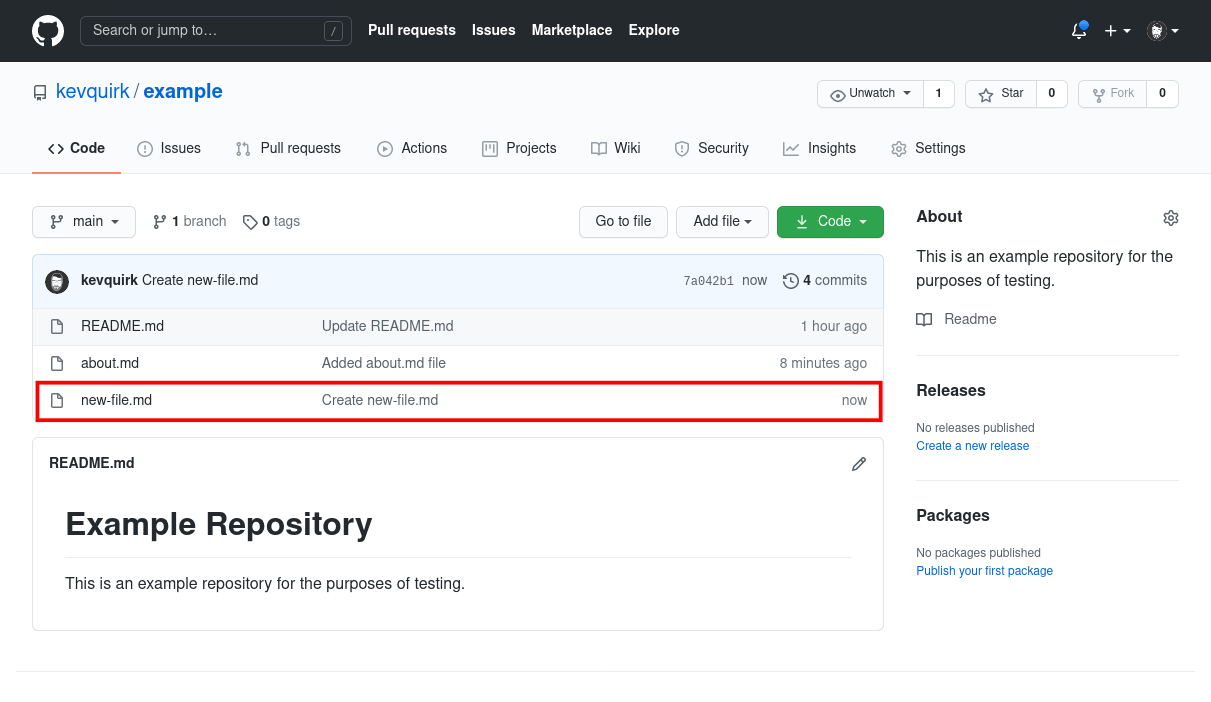The image size is (1211, 702).
Task: Click the Create a new release link
Action: coord(972,445)
